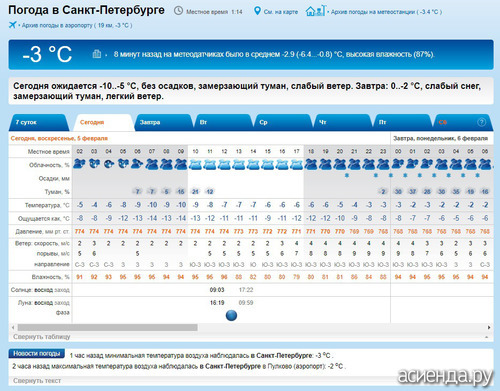Open См. на карте link
500x391 pixels.
[281, 12]
